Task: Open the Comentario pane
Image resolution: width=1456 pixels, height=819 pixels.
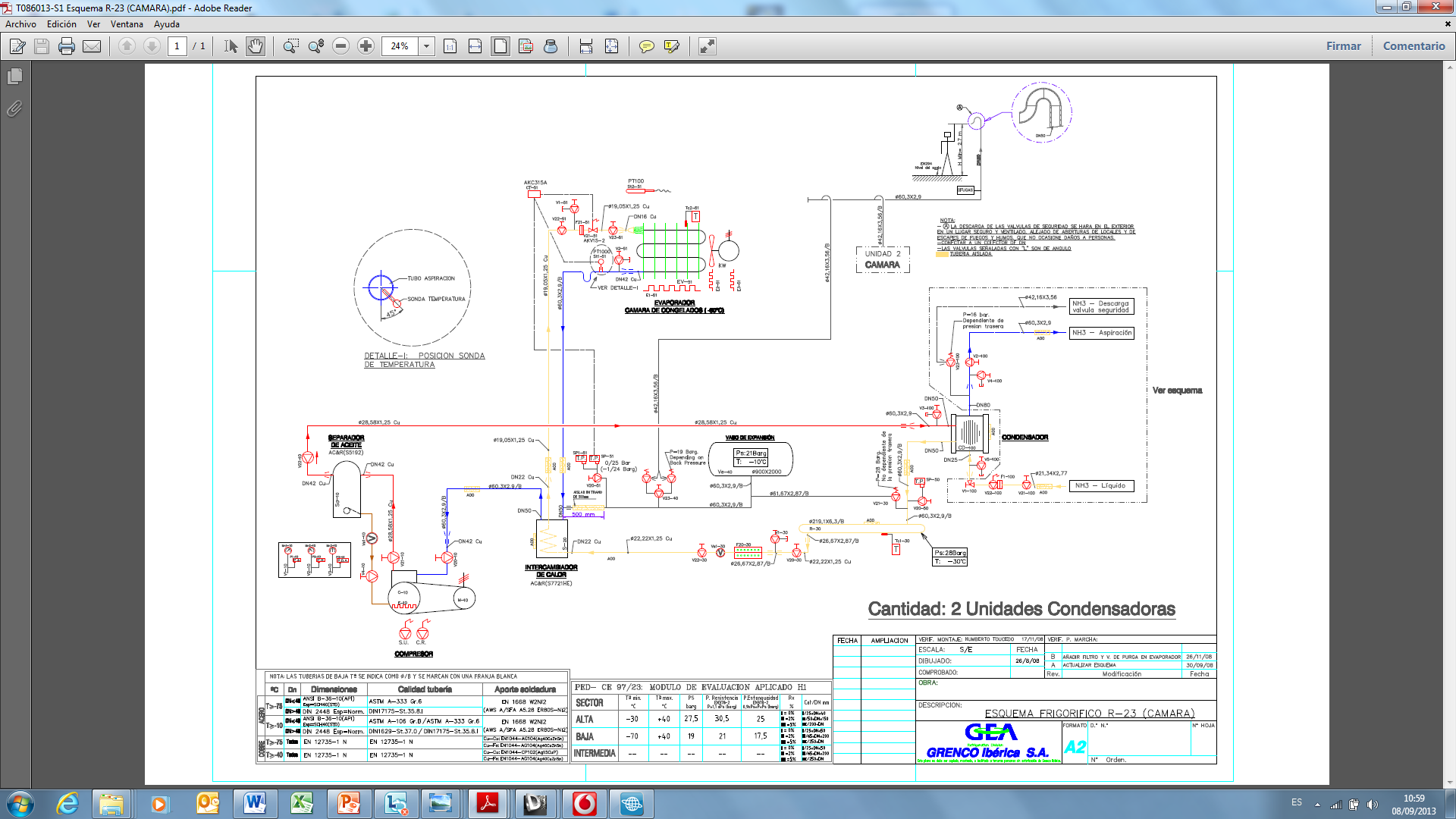Action: [x=1414, y=46]
